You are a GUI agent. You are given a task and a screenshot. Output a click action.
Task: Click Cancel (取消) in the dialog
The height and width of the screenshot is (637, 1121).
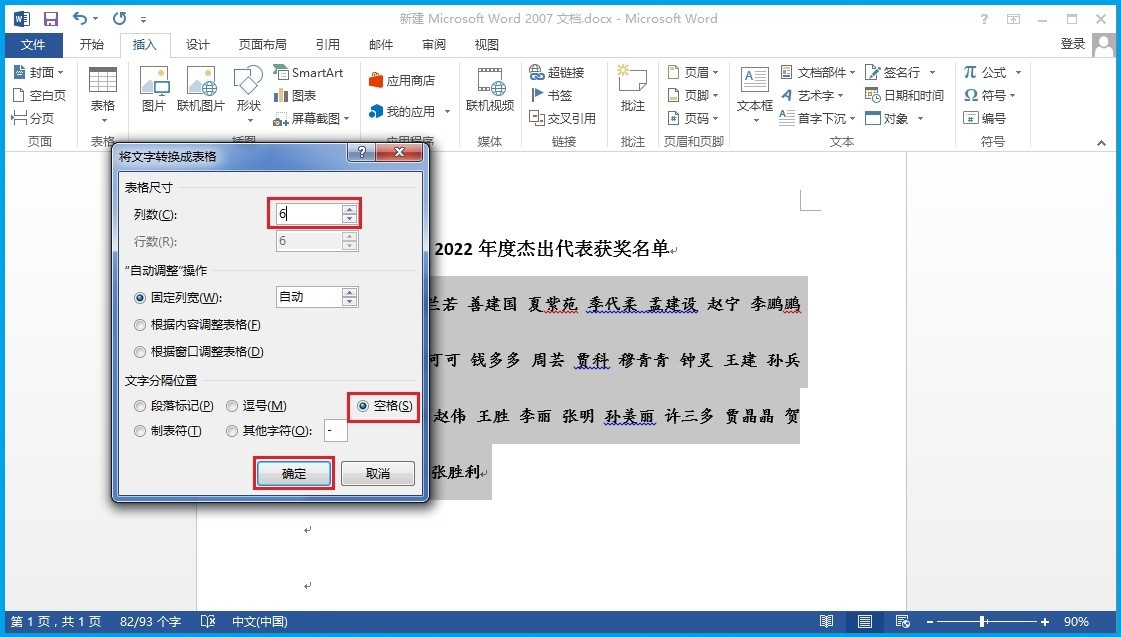point(377,473)
